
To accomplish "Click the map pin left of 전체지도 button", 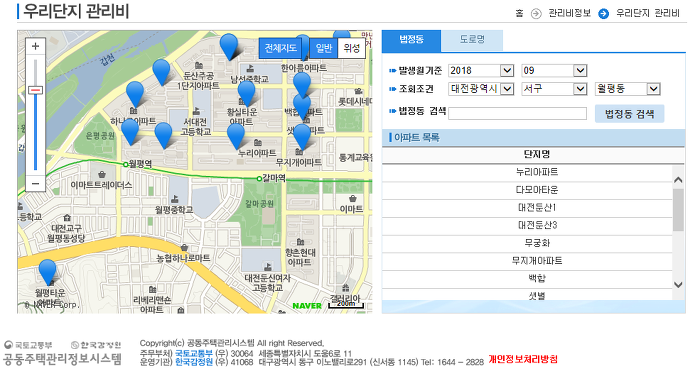I will [229, 47].
